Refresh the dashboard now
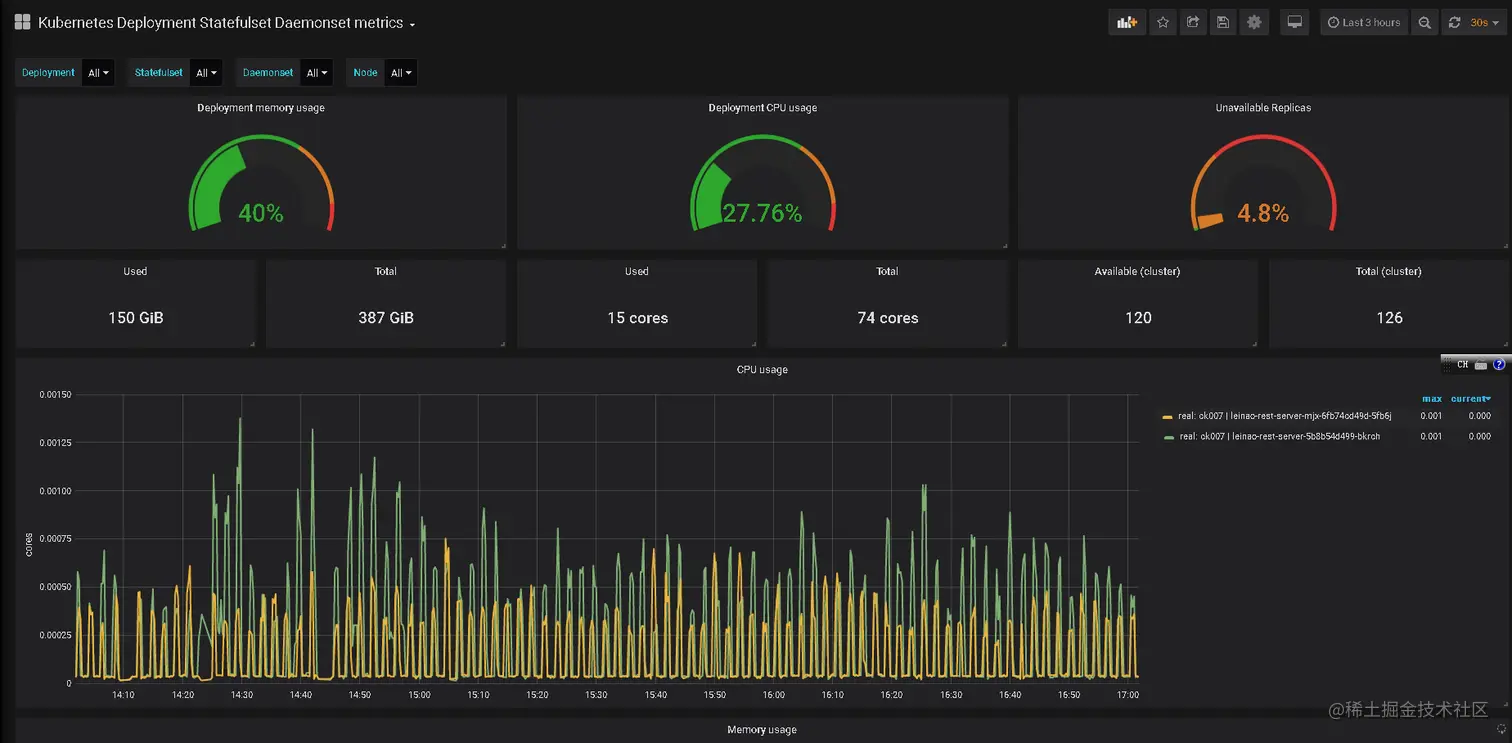The width and height of the screenshot is (1512, 743). click(x=1454, y=22)
